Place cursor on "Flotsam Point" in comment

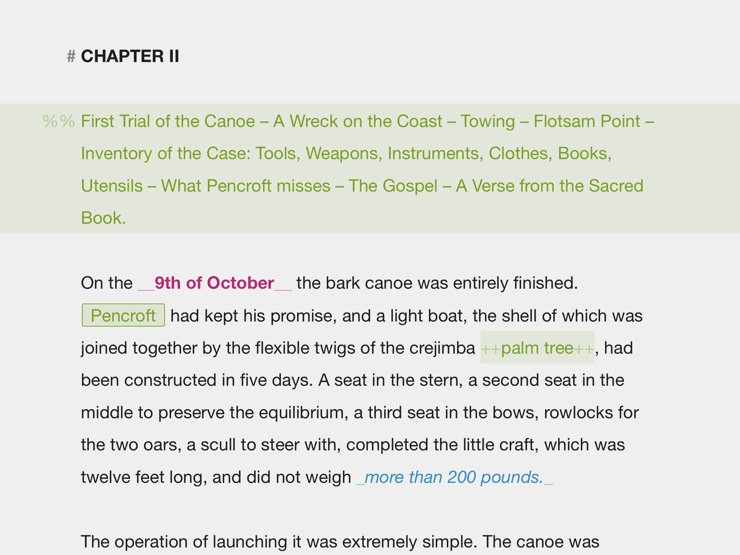[x=586, y=122]
